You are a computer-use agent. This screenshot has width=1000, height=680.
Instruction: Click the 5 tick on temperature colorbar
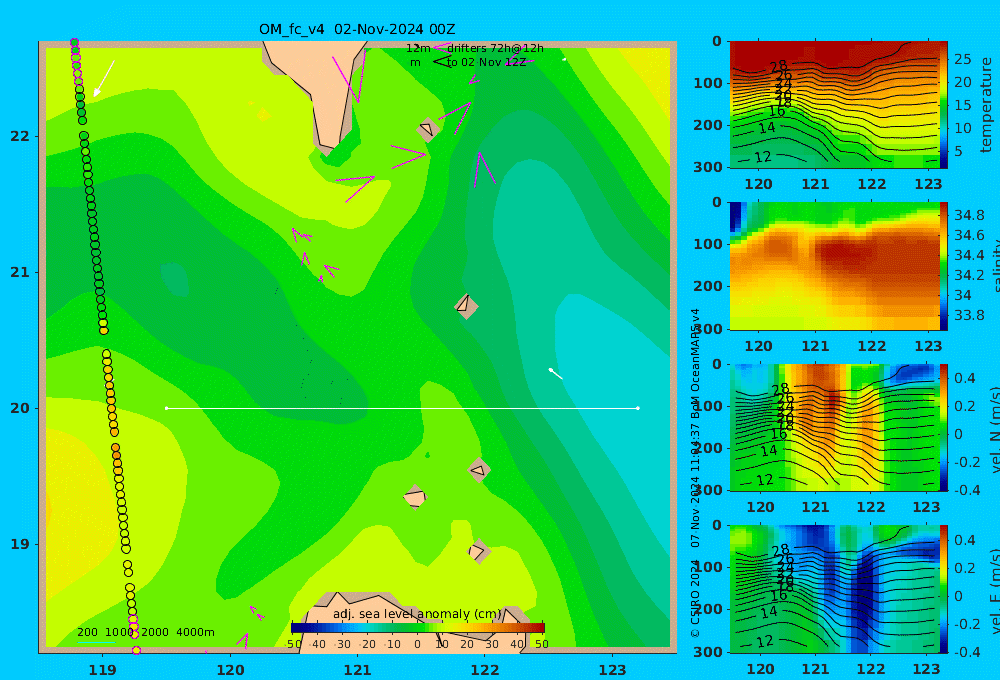click(958, 151)
